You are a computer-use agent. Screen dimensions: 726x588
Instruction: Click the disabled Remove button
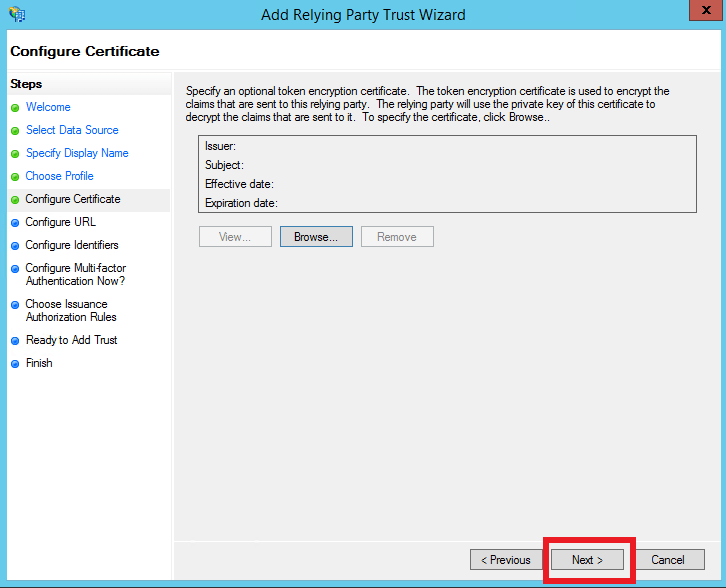point(397,237)
